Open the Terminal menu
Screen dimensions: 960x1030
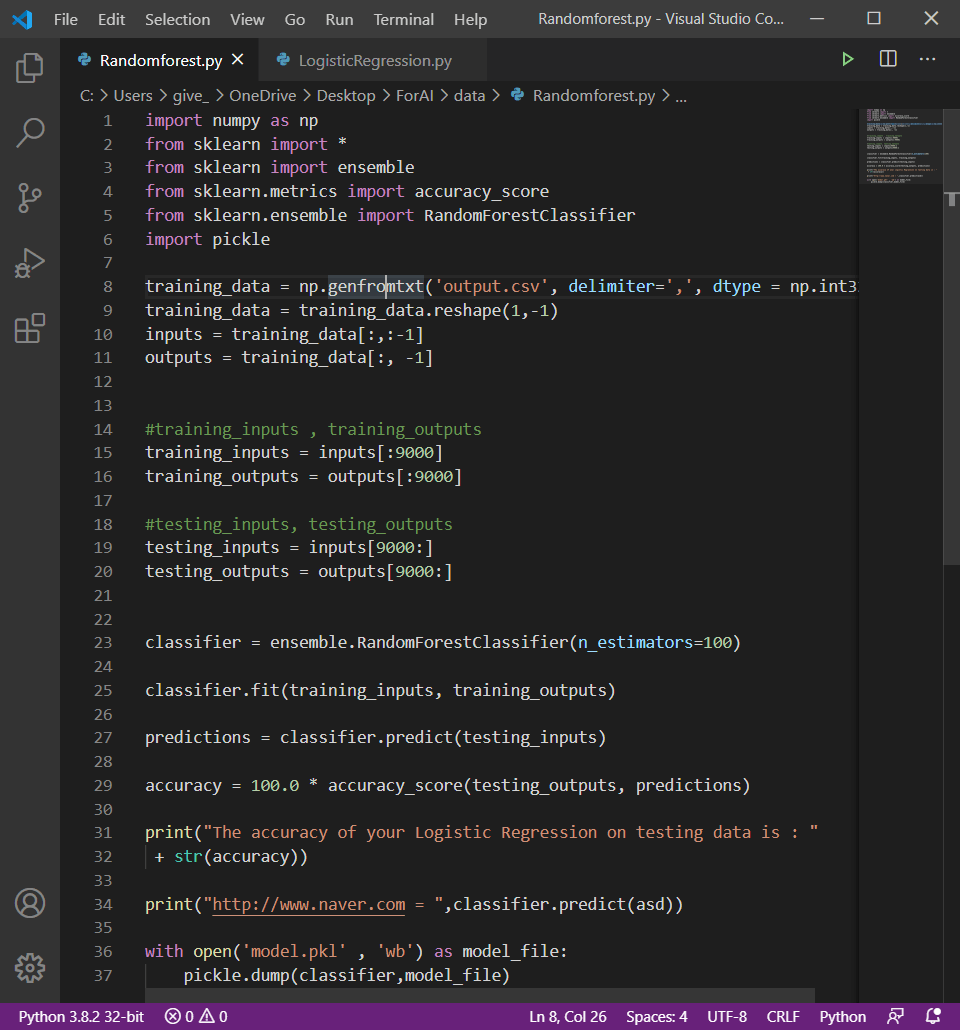[x=404, y=19]
